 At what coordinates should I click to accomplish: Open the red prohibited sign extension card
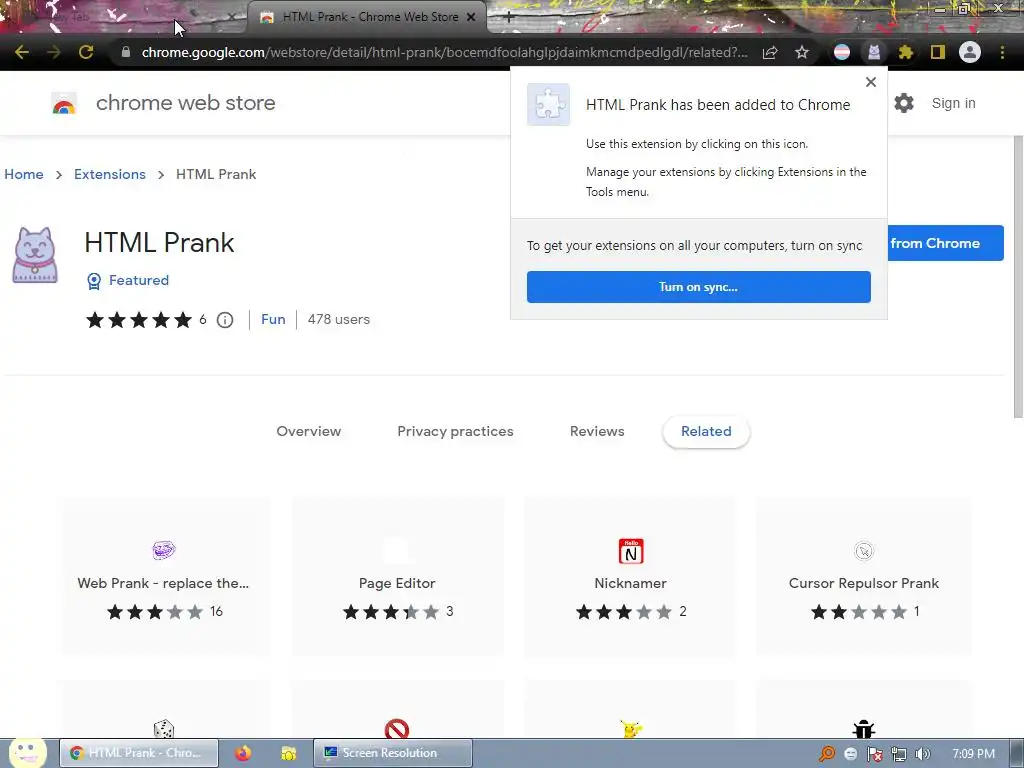397,728
